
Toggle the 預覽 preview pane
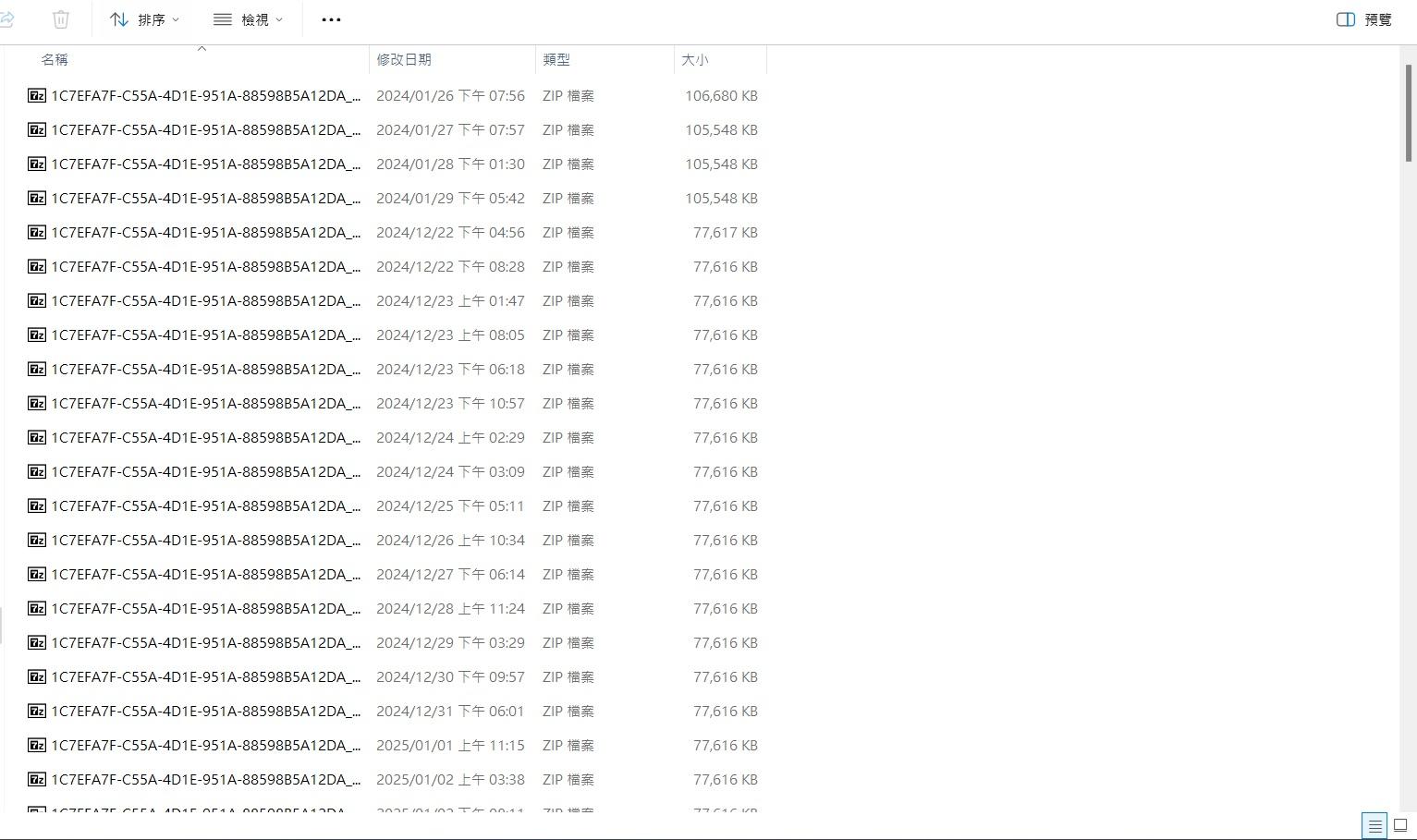point(1364,19)
